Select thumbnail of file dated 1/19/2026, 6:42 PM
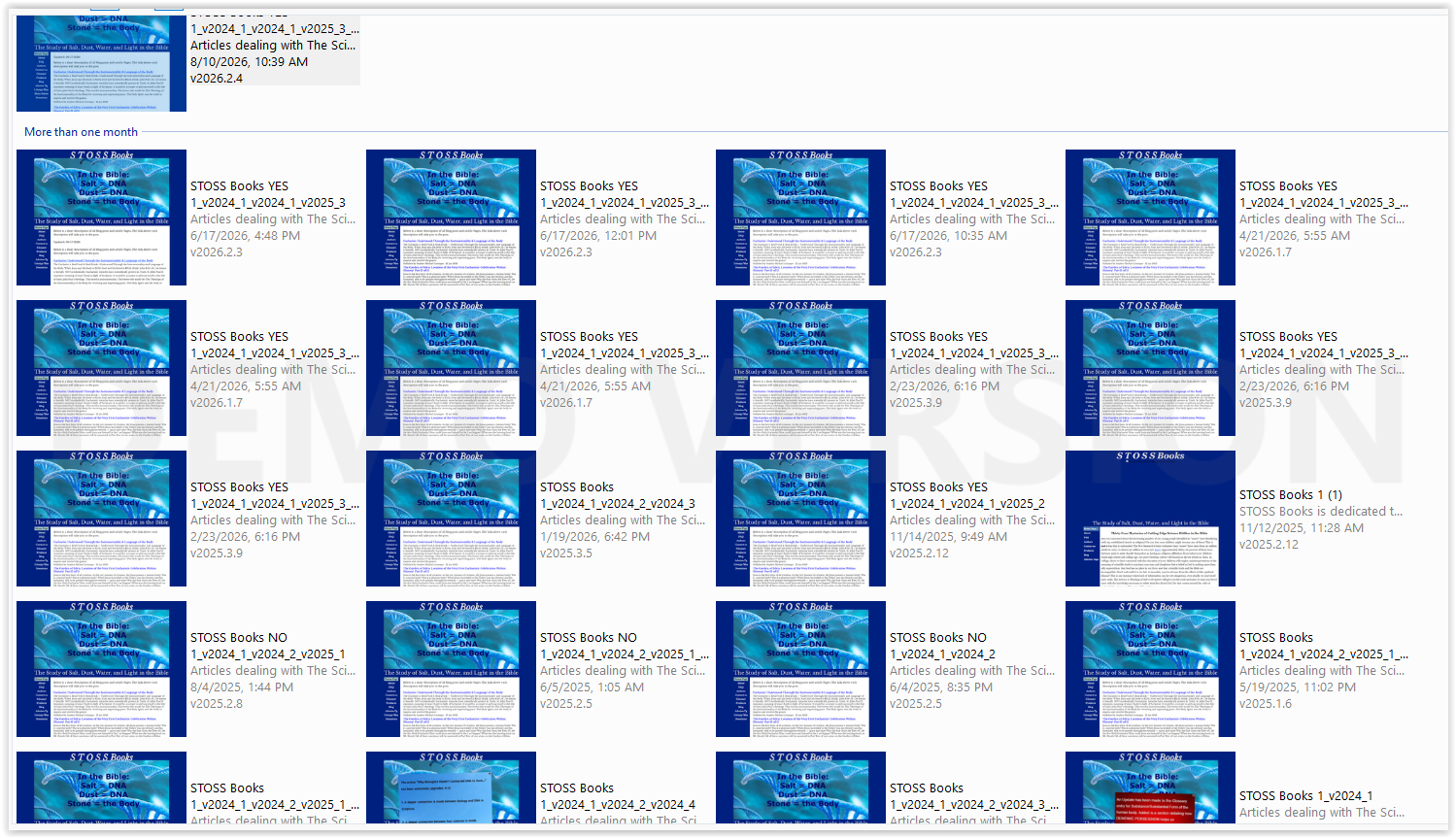This screenshot has width=1456, height=838. 451,519
